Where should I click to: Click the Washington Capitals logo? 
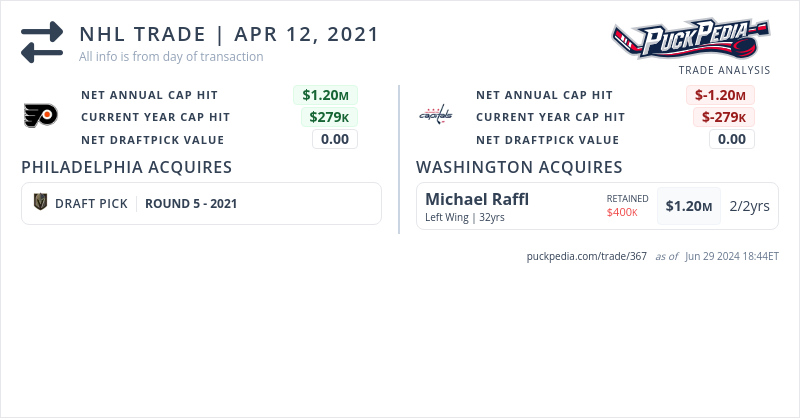(x=435, y=115)
